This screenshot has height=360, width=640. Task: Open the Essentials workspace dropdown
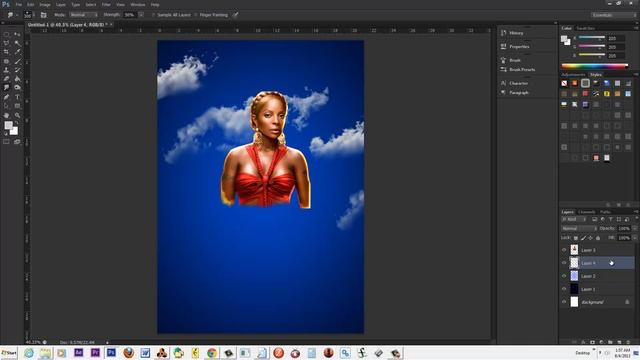tap(614, 15)
